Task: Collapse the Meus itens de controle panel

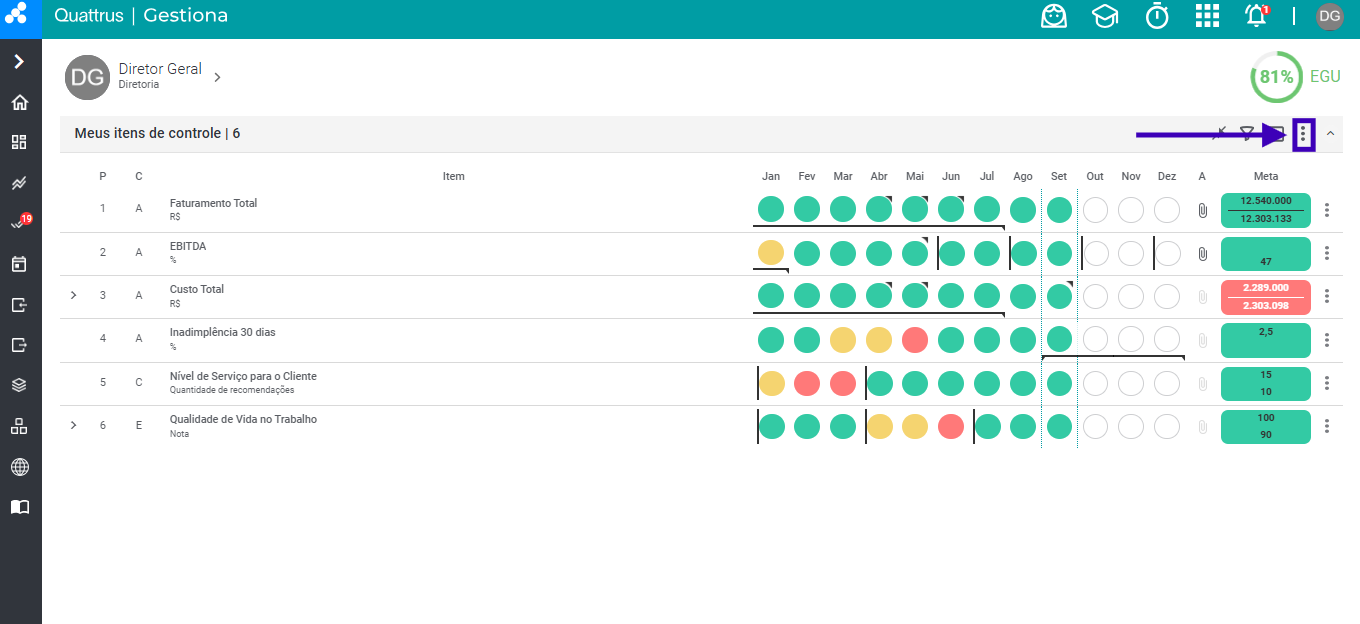Action: [1330, 133]
